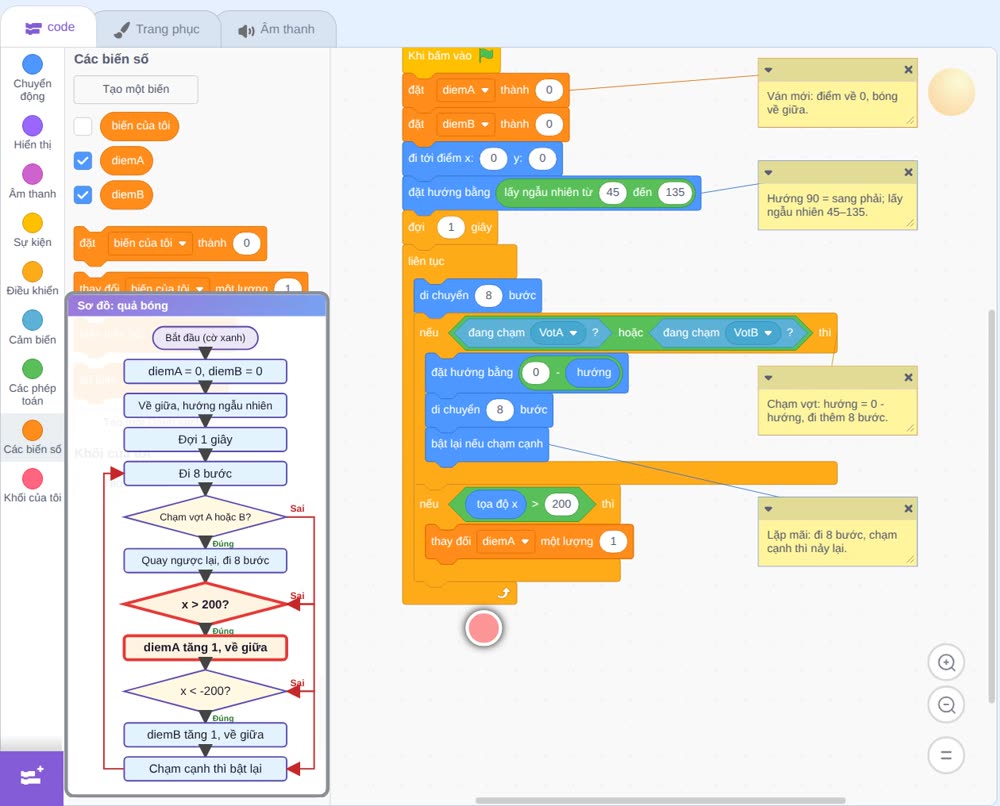Open the Các phép toán category
Image resolution: width=1000 pixels, height=806 pixels.
33,382
